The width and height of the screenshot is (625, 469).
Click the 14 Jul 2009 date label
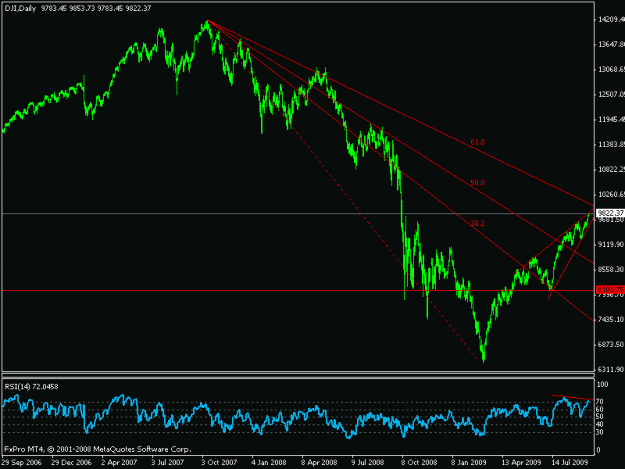pos(570,463)
